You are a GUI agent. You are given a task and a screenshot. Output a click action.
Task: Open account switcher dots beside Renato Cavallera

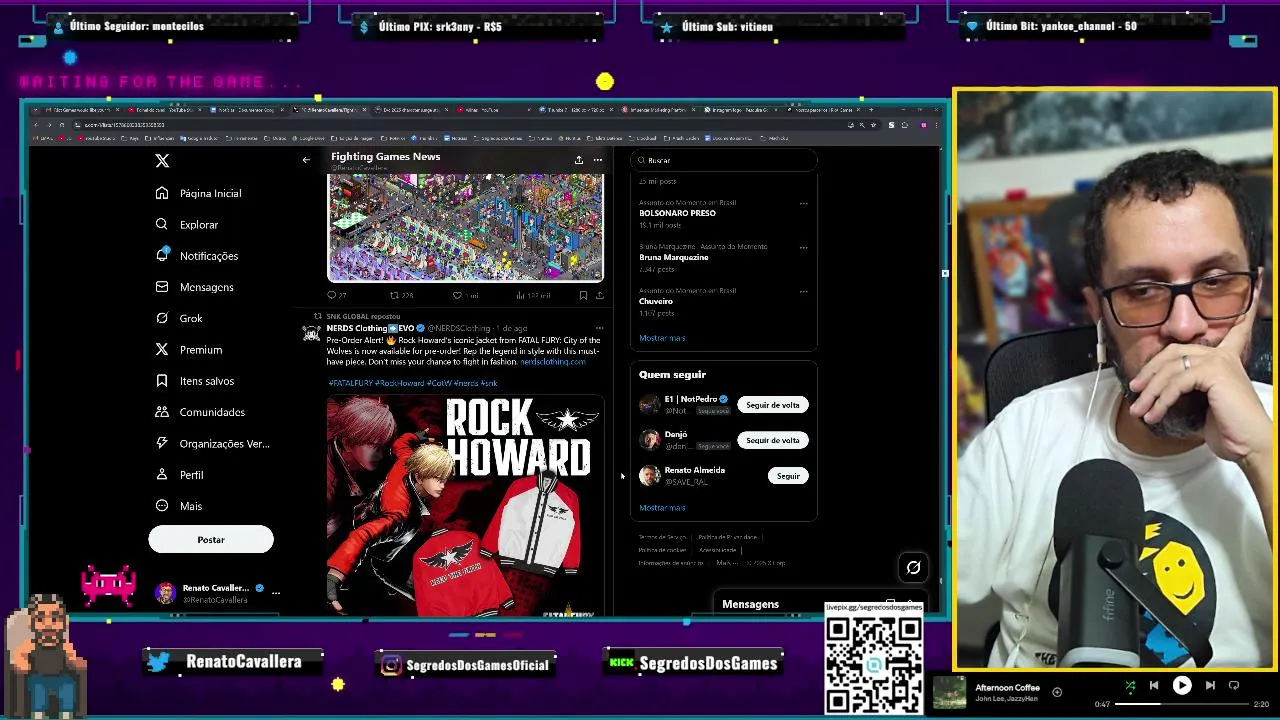click(276, 593)
